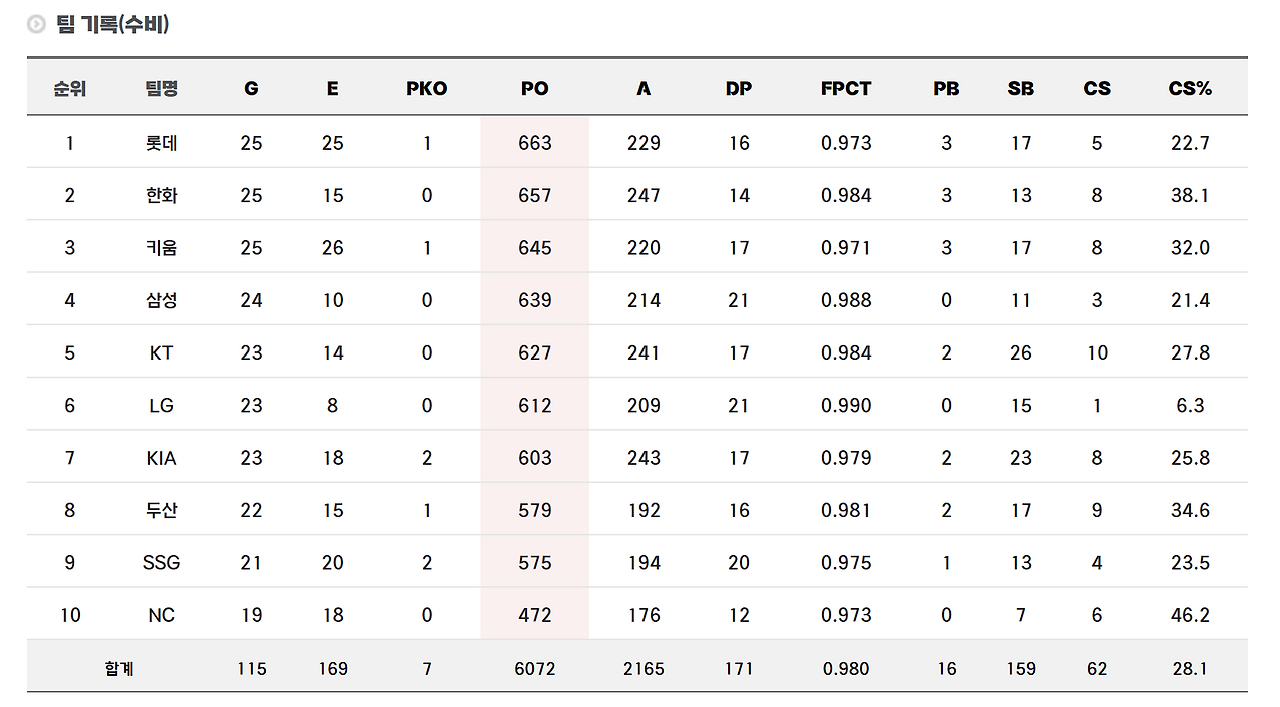Sort by the A assists header
The height and width of the screenshot is (707, 1280).
click(x=644, y=88)
